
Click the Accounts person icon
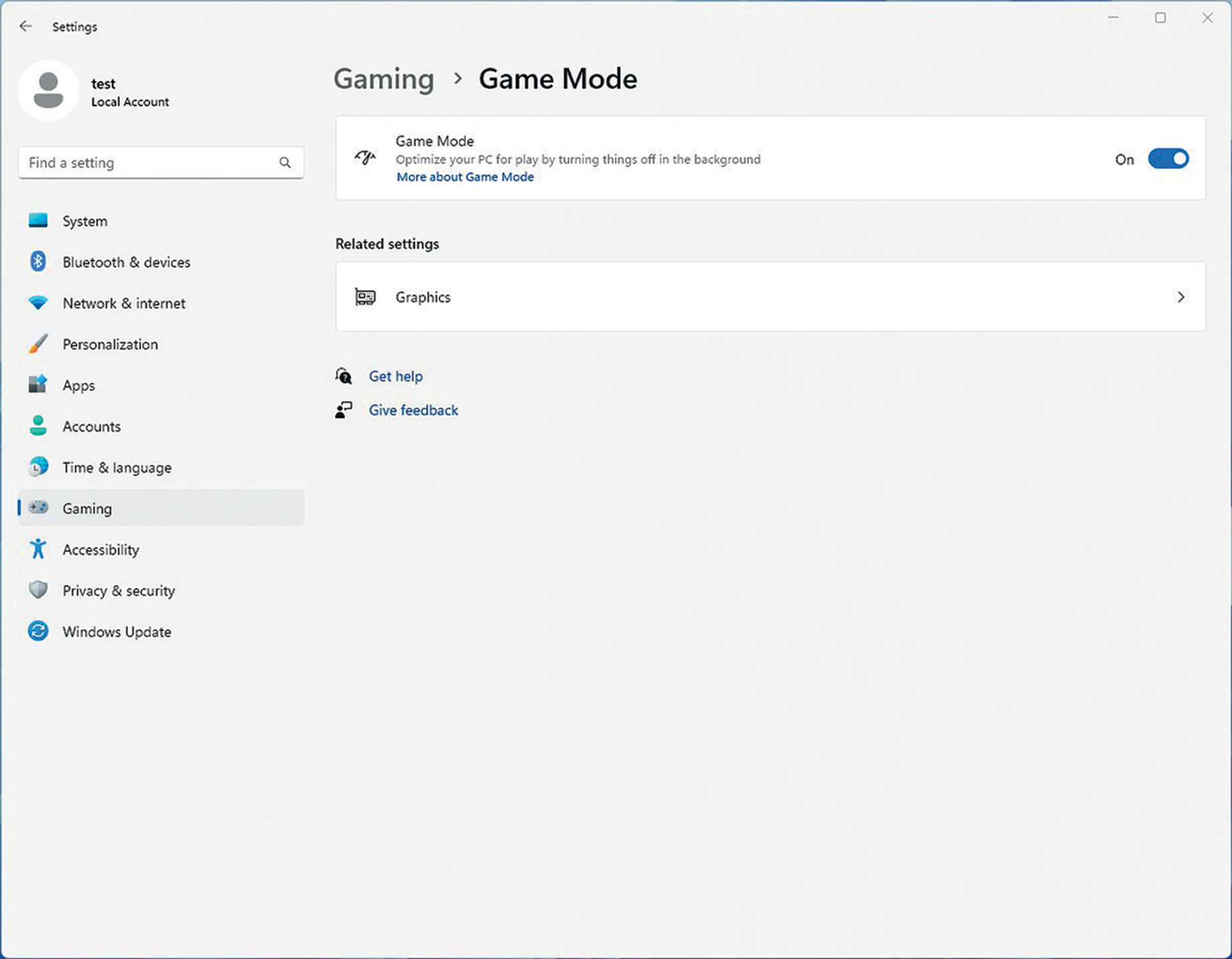(38, 426)
